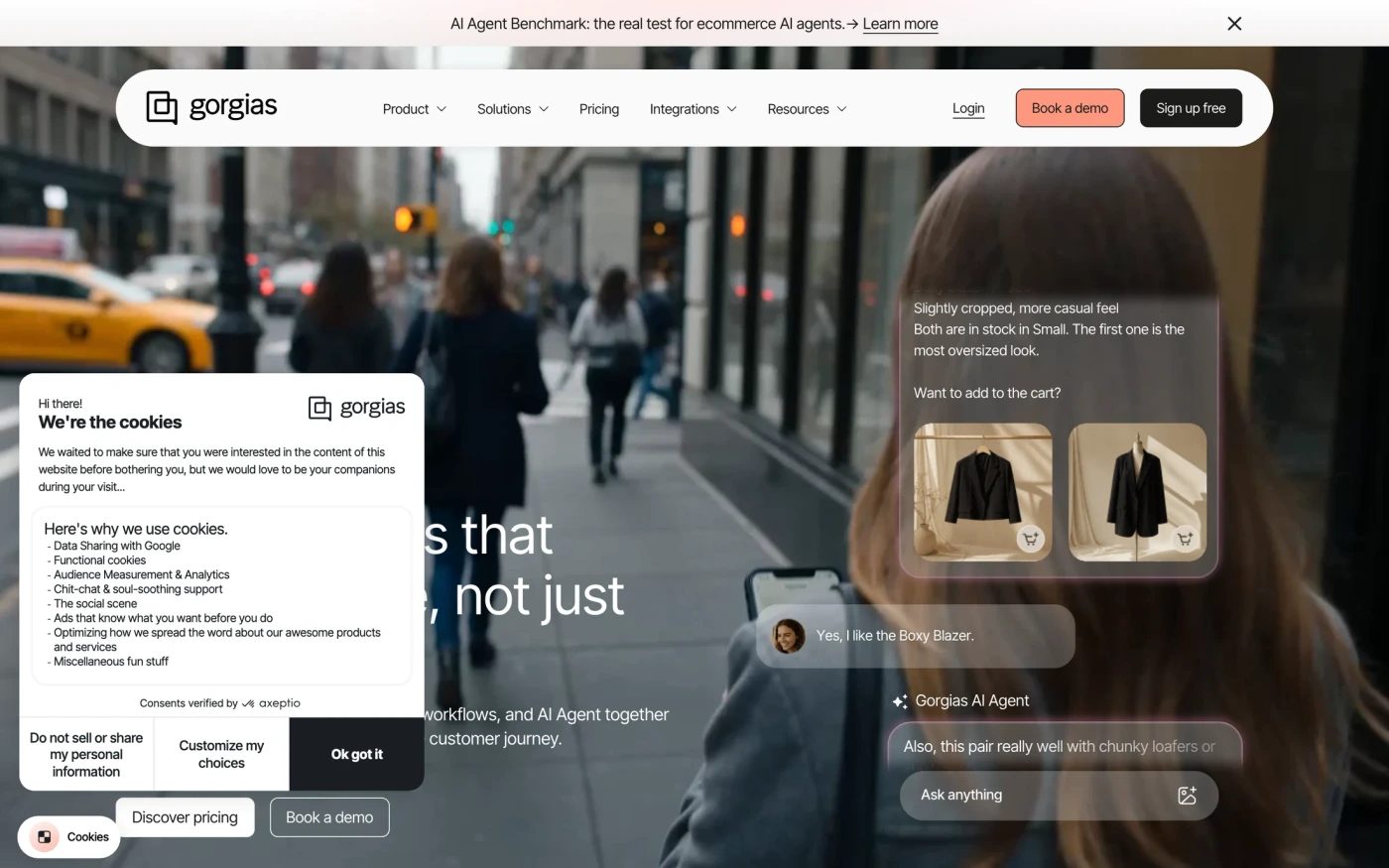Open the Pricing page
1389x868 pixels.
point(599,109)
